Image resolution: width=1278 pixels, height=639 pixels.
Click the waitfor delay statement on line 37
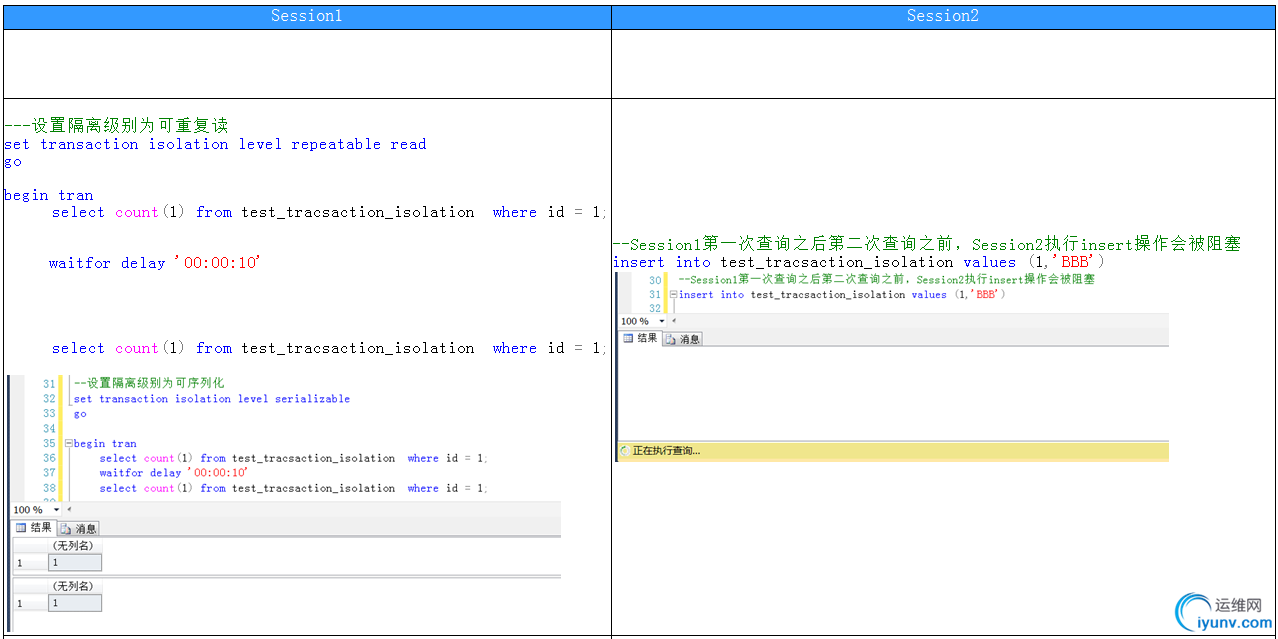pyautogui.click(x=174, y=473)
